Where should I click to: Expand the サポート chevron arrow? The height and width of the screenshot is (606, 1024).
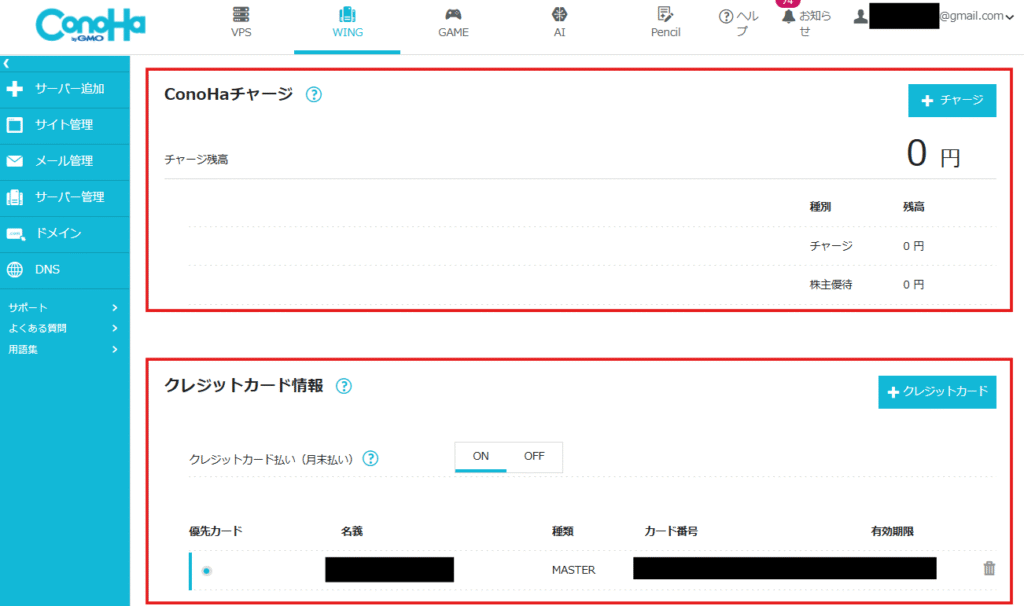click(115, 308)
